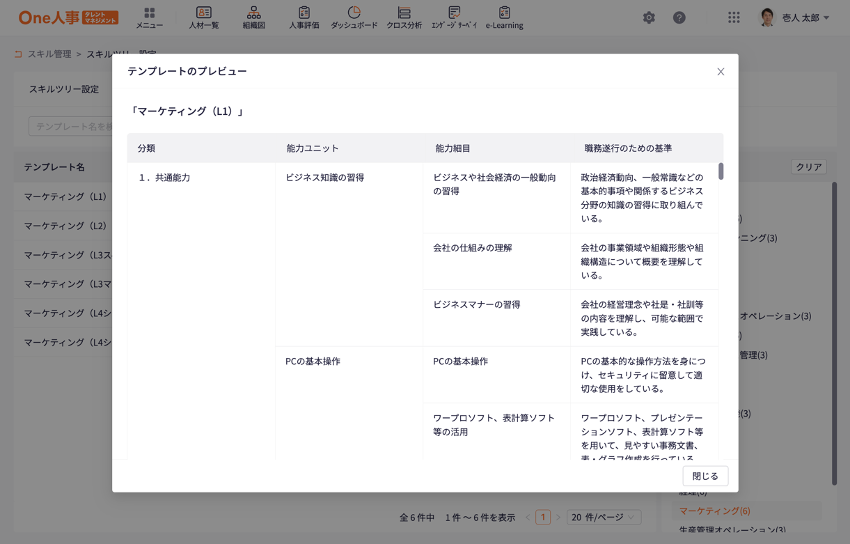Go to previous page arrow

527,517
